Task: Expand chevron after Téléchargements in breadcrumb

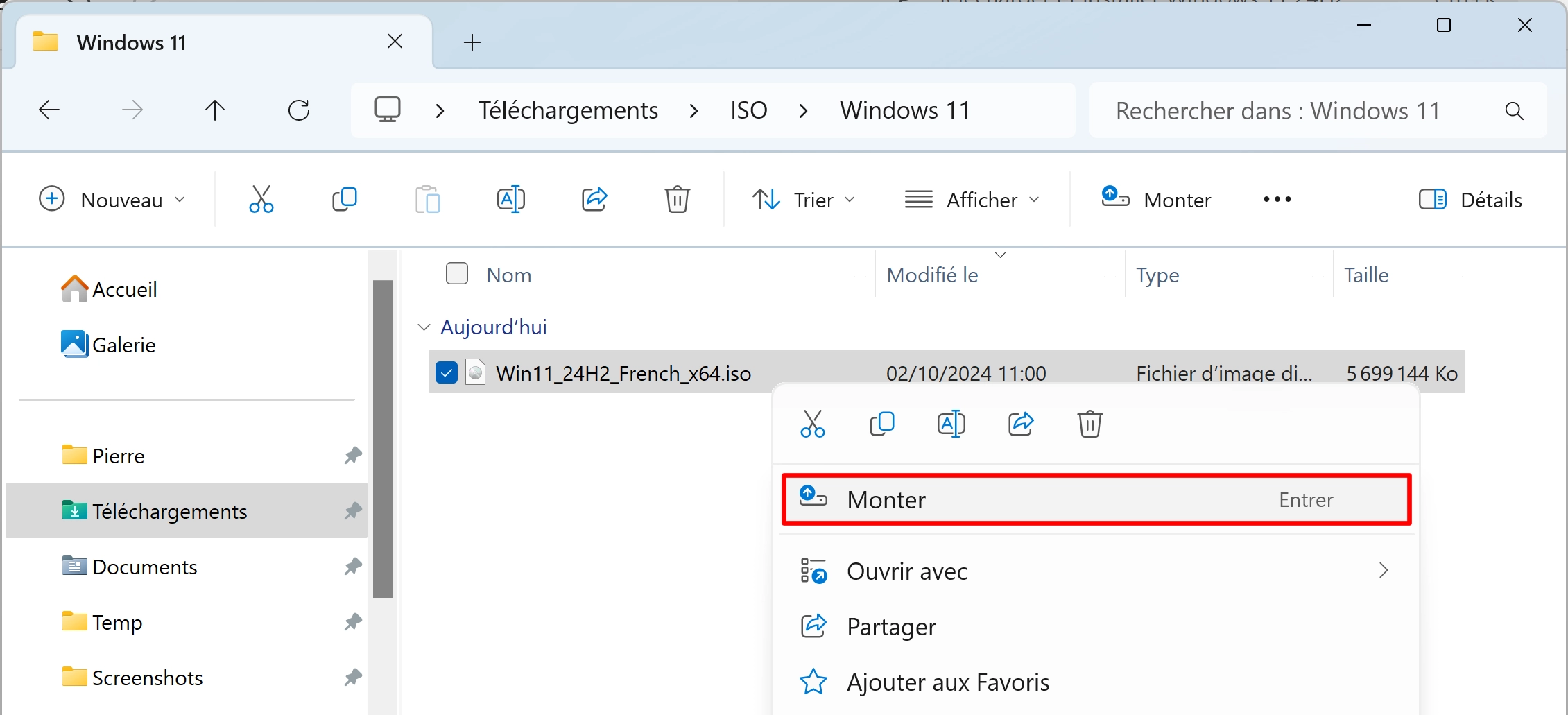Action: pos(693,111)
